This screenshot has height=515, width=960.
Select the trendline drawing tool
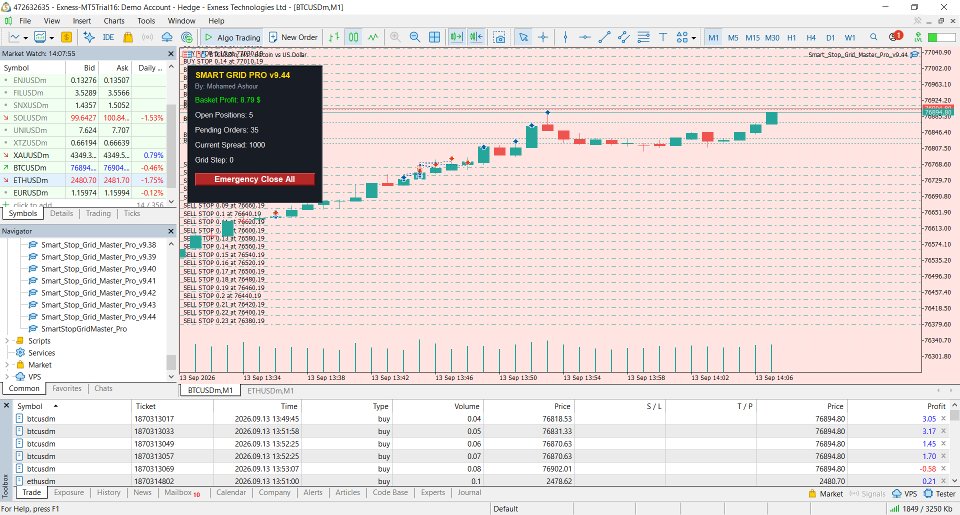pos(604,37)
